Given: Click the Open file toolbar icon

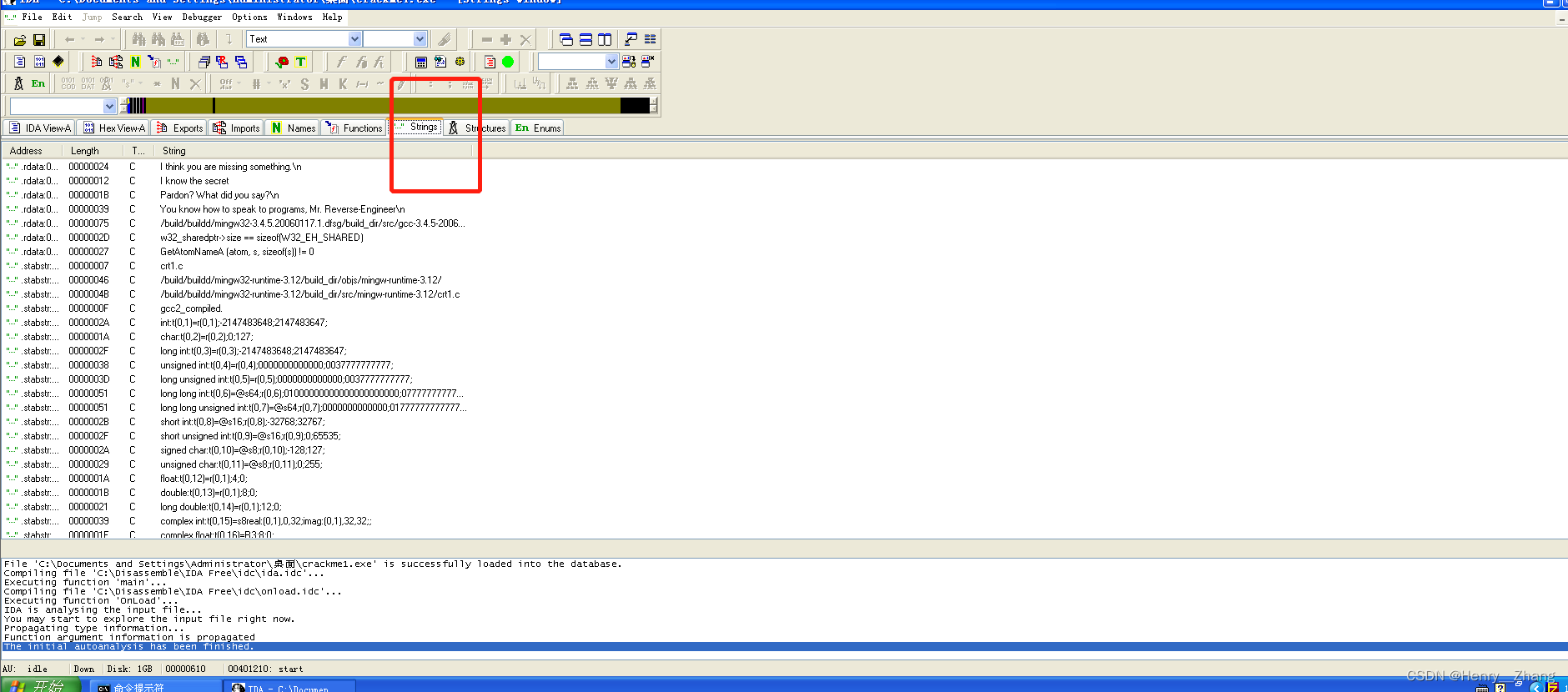Looking at the screenshot, I should click(x=20, y=39).
